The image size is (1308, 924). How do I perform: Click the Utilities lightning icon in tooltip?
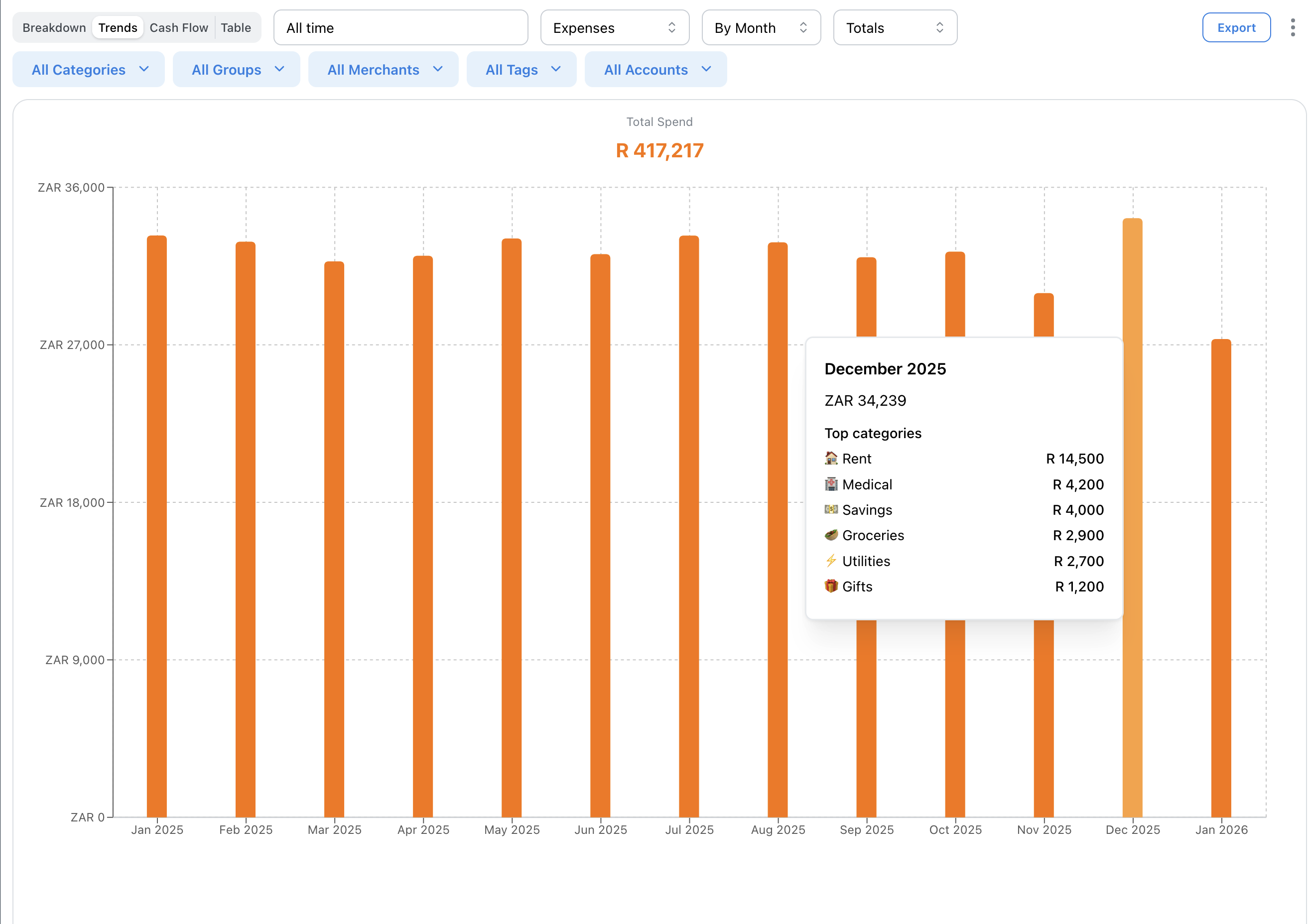(x=831, y=561)
